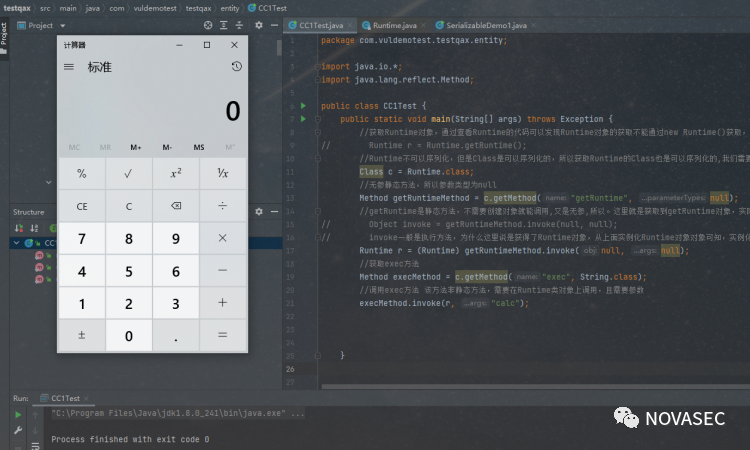The width and height of the screenshot is (750, 450).
Task: Click the Calculator plus key
Action: 222,303
